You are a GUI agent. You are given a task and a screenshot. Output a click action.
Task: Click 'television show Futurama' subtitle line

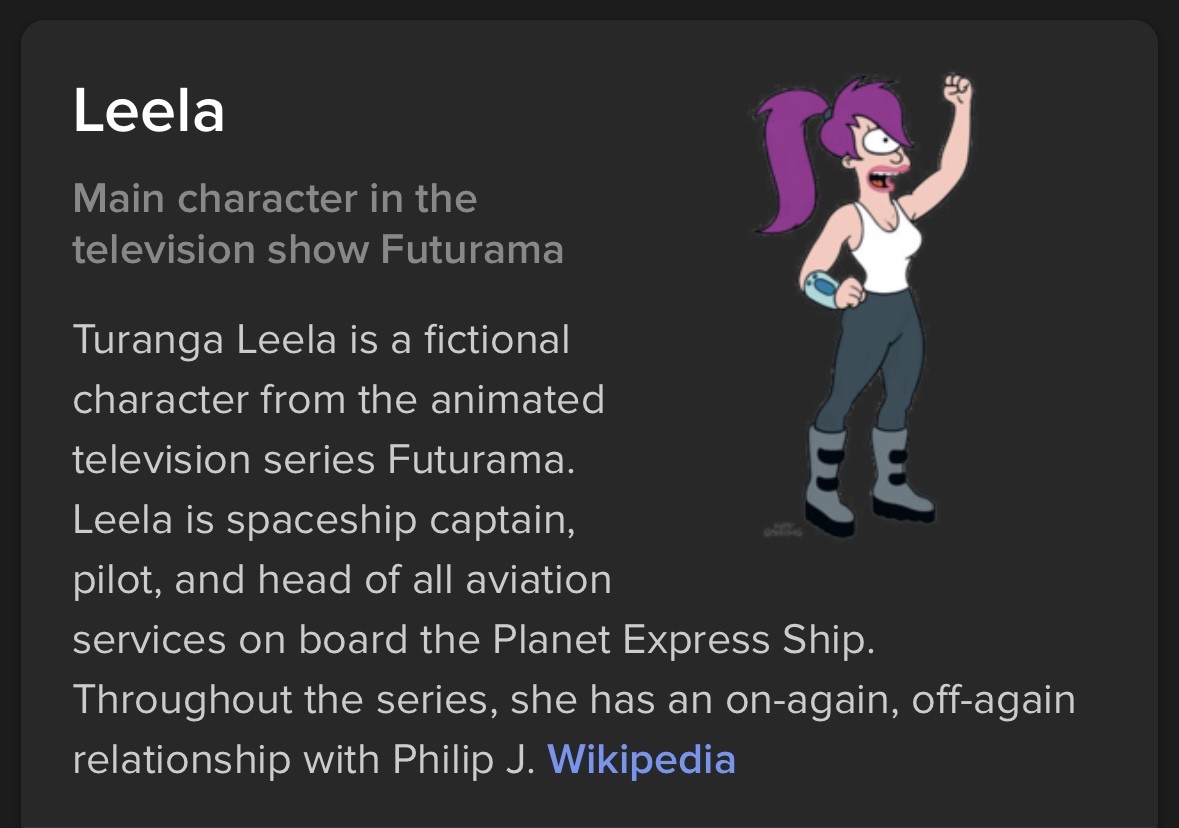(318, 250)
